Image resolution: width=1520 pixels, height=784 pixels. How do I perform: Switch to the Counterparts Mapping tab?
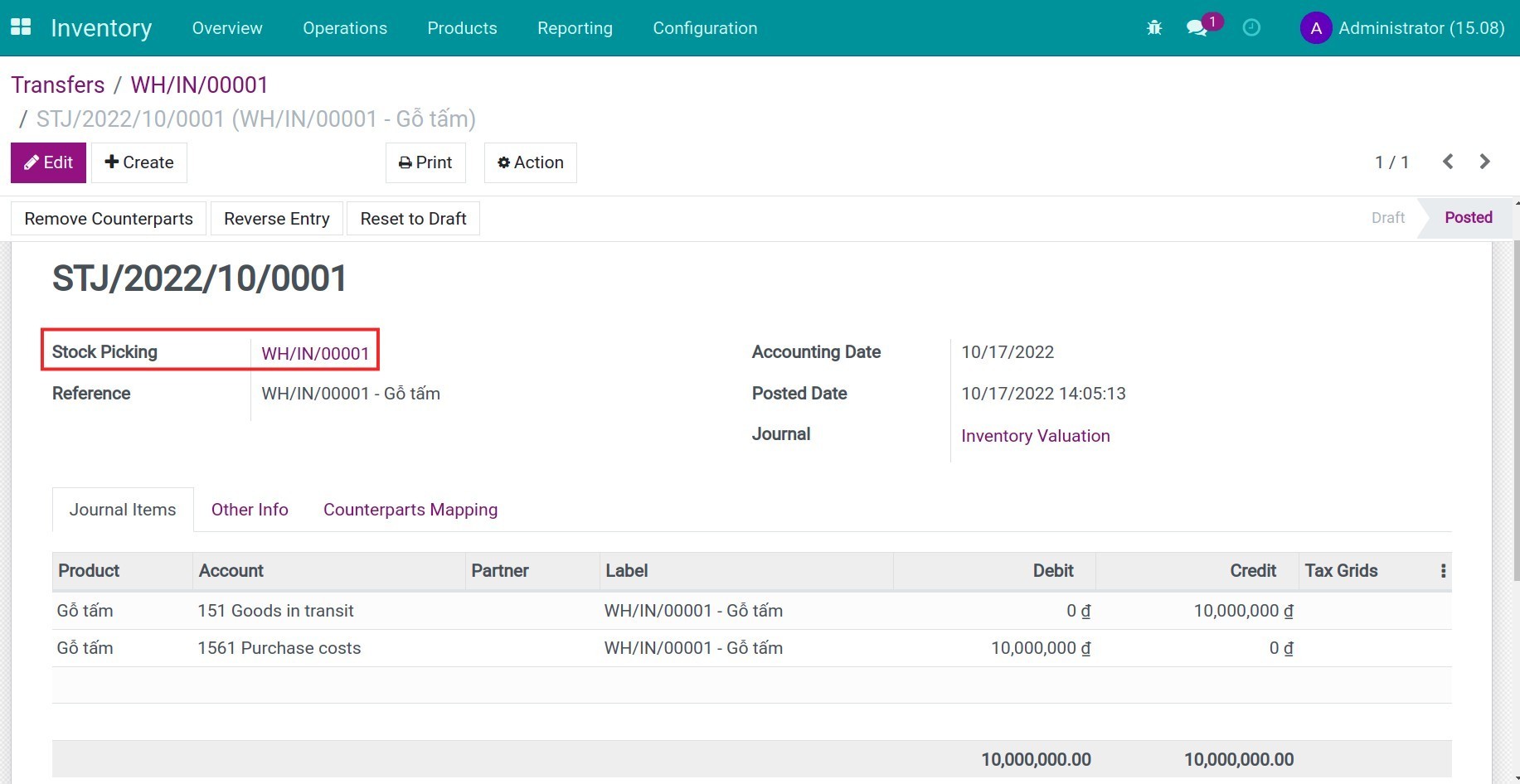tap(410, 510)
